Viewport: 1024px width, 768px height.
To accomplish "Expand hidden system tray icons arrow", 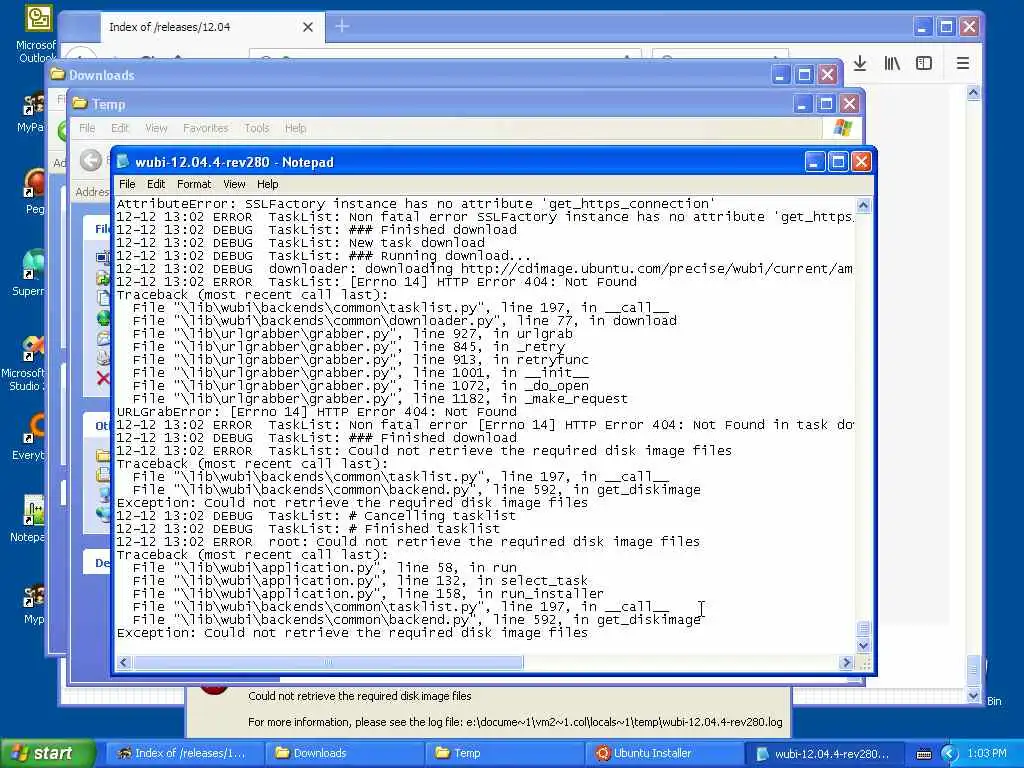I will [x=950, y=754].
